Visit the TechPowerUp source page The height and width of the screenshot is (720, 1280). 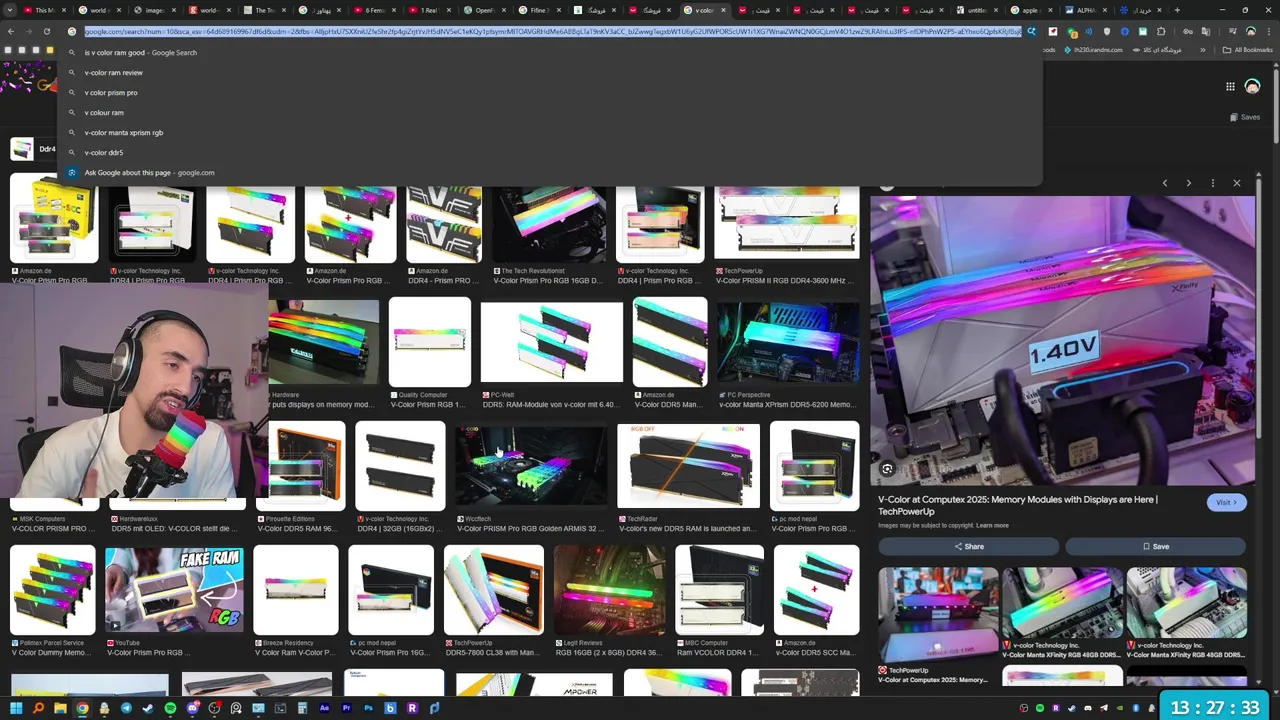1226,502
